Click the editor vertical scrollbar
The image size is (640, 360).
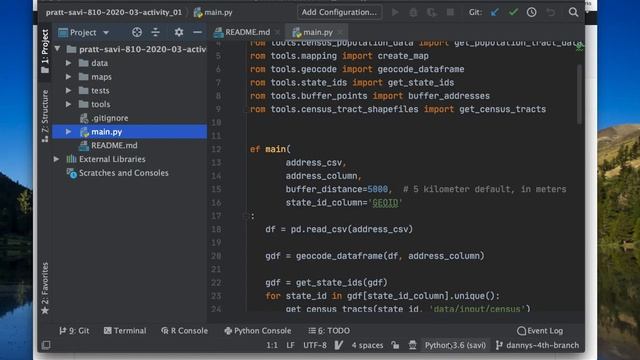pyautogui.click(x=579, y=94)
